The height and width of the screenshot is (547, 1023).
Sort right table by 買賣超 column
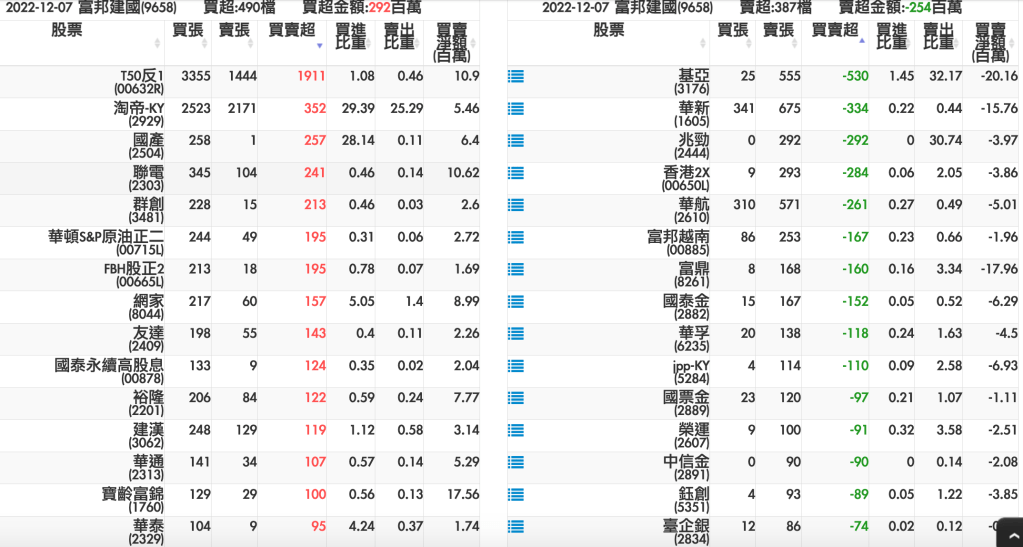pos(838,31)
